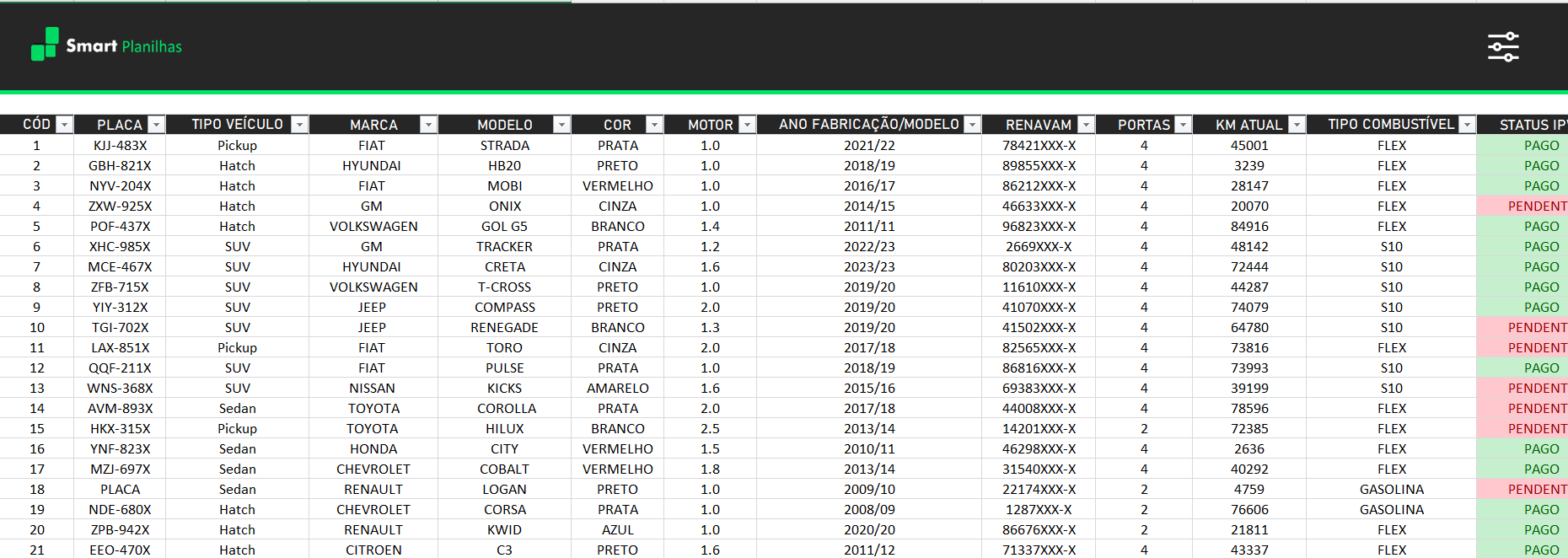Expand the MARCA column filter
1568x558 pixels.
tap(428, 125)
